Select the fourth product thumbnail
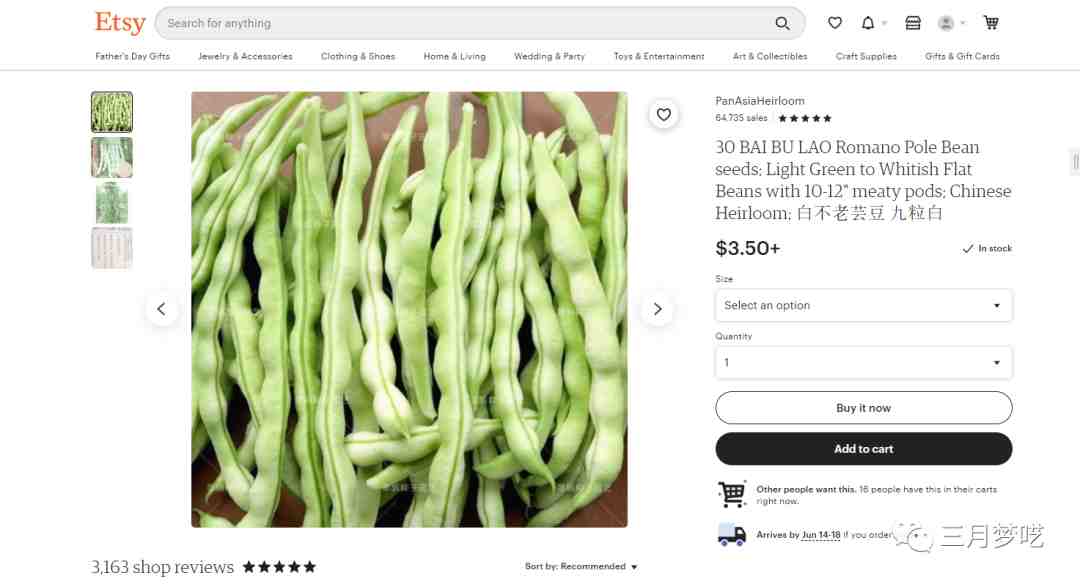This screenshot has width=1080, height=584. coord(112,248)
